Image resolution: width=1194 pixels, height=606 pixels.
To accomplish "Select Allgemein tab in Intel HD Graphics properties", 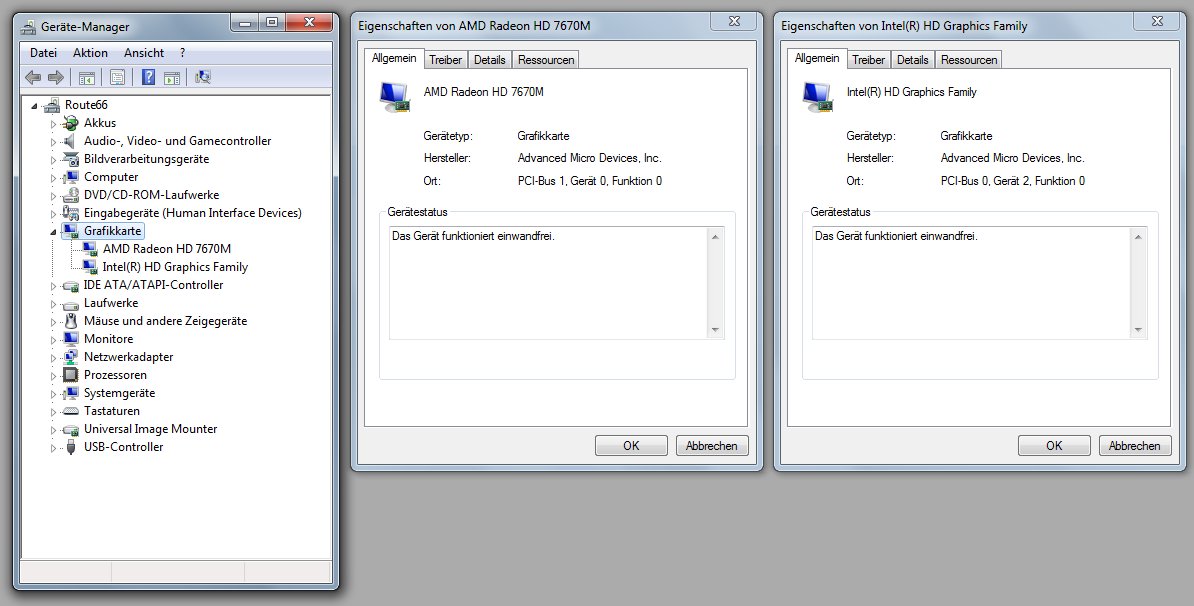I will pos(818,58).
